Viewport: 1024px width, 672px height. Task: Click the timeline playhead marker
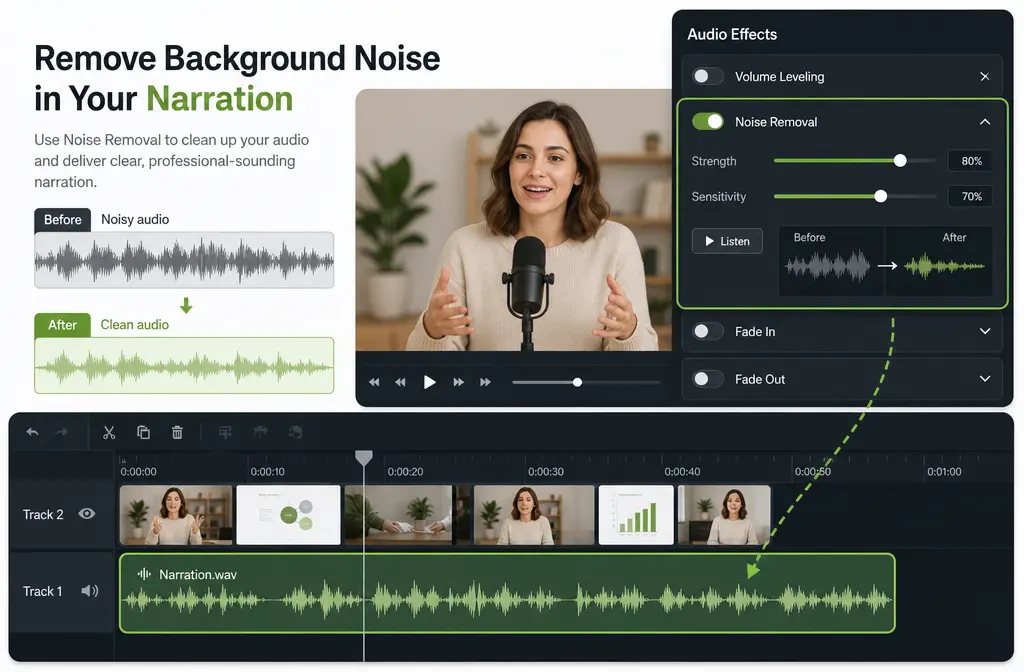364,458
